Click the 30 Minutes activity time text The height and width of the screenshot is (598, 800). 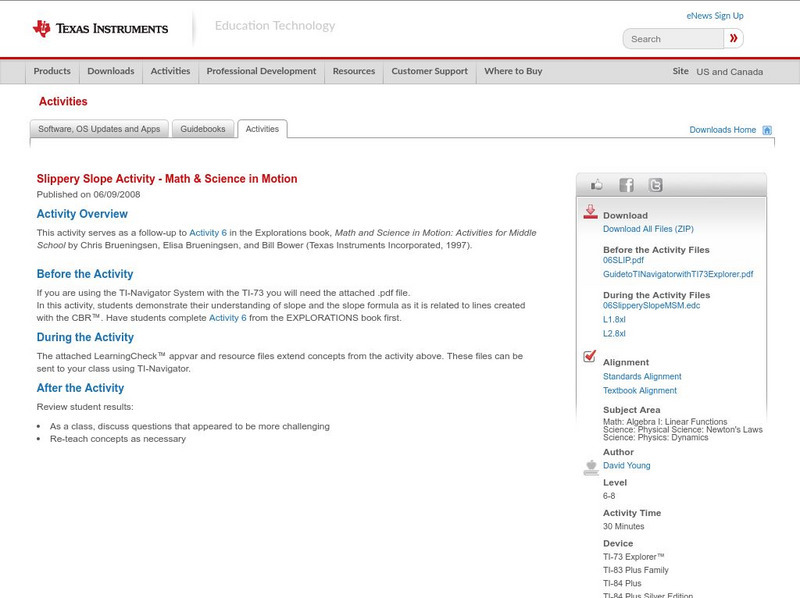pos(623,527)
